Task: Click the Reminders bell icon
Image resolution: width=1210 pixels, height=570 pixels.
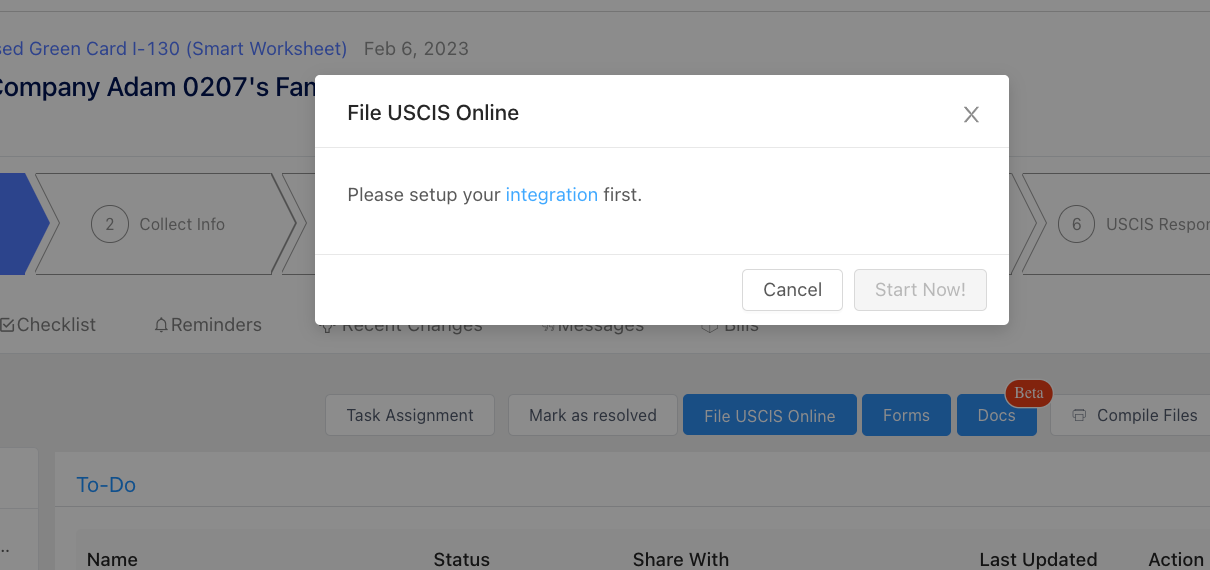Action: coord(161,325)
